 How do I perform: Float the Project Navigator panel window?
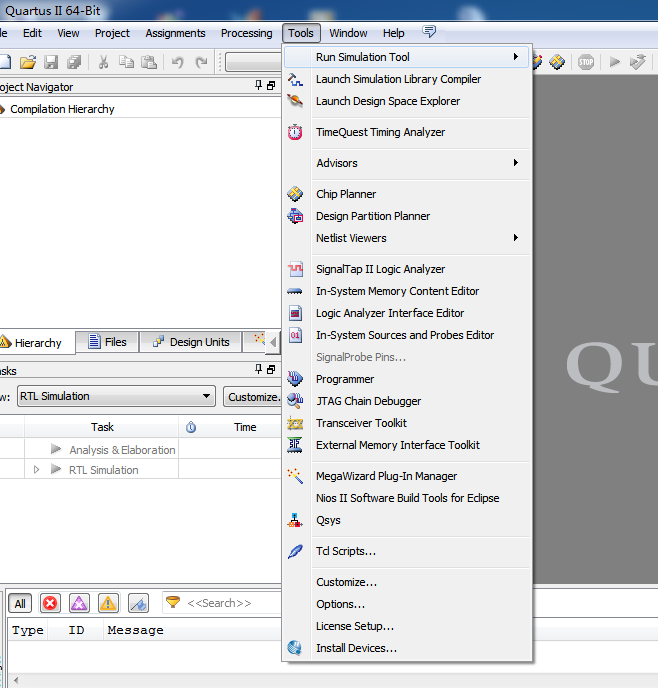(x=271, y=86)
